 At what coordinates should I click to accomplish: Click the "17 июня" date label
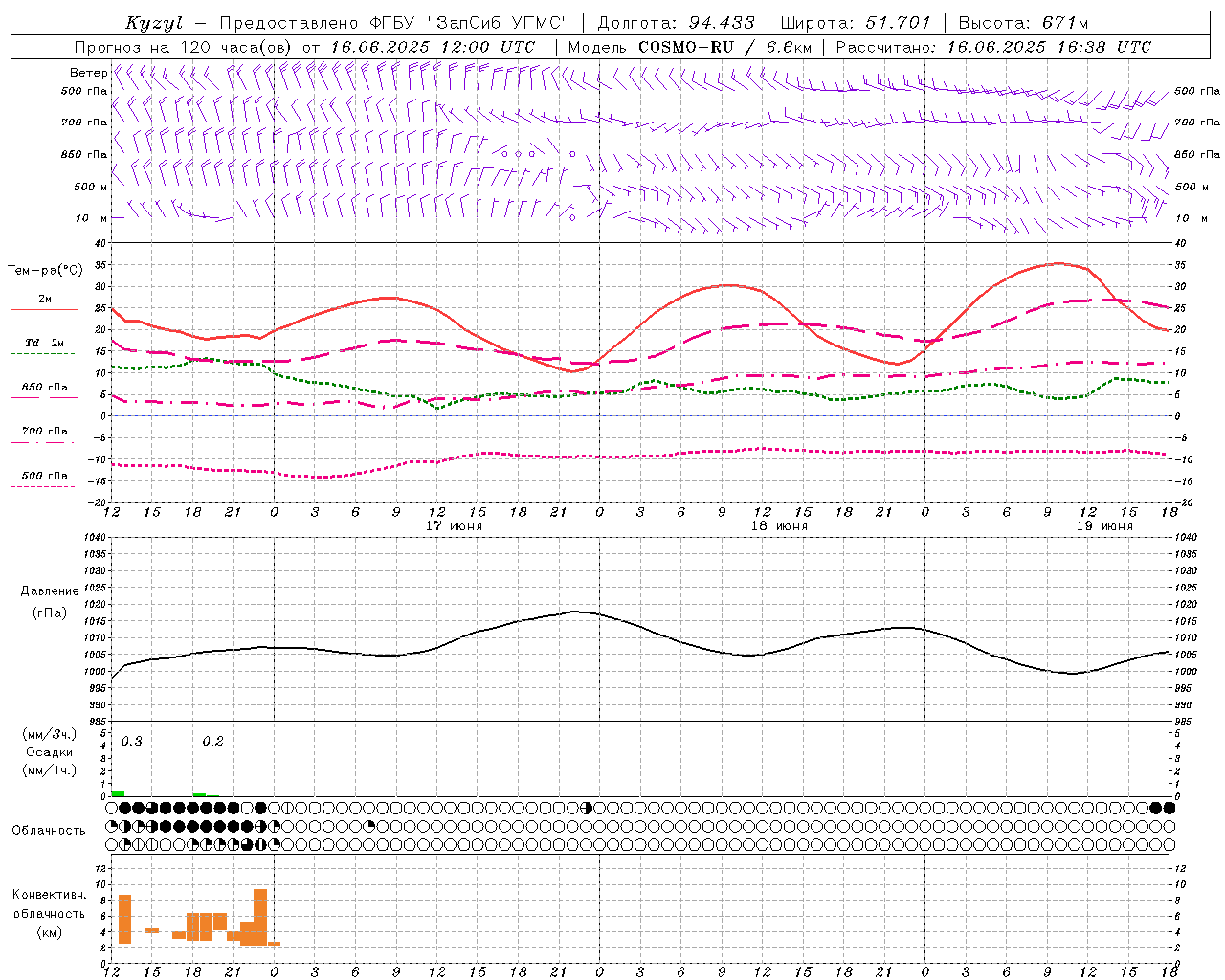(454, 526)
